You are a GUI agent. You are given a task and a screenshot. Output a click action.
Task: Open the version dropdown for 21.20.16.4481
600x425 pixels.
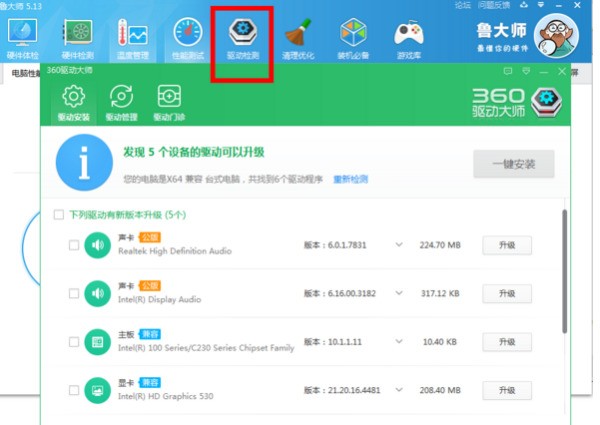pos(398,391)
